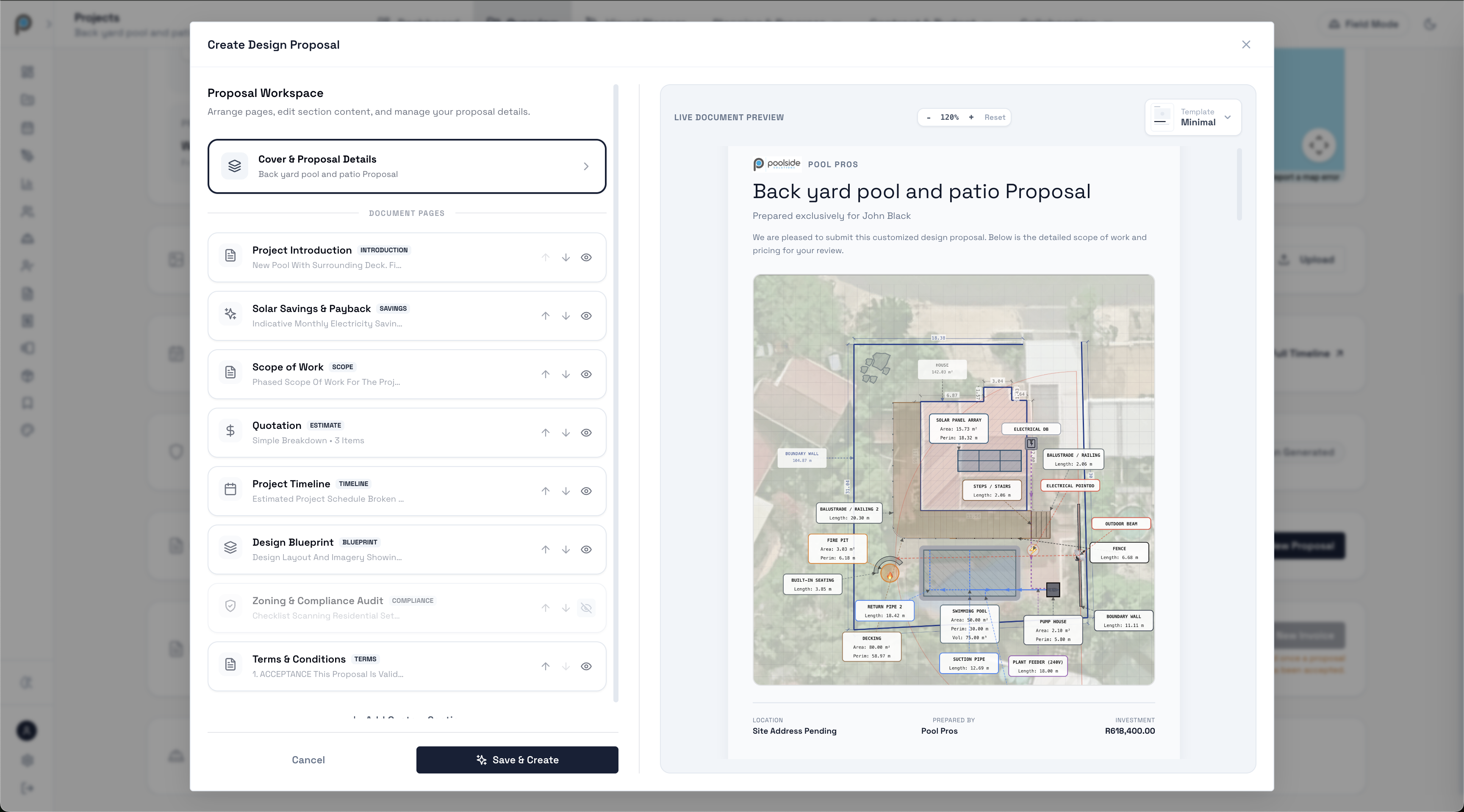1464x812 pixels.
Task: Move Quotation page up
Action: pyautogui.click(x=546, y=433)
